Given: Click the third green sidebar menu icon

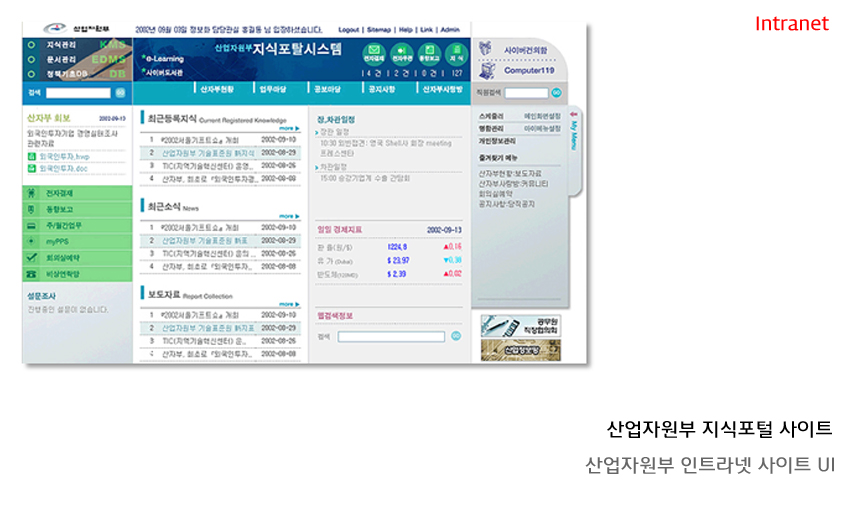Looking at the screenshot, I should pyautogui.click(x=32, y=225).
